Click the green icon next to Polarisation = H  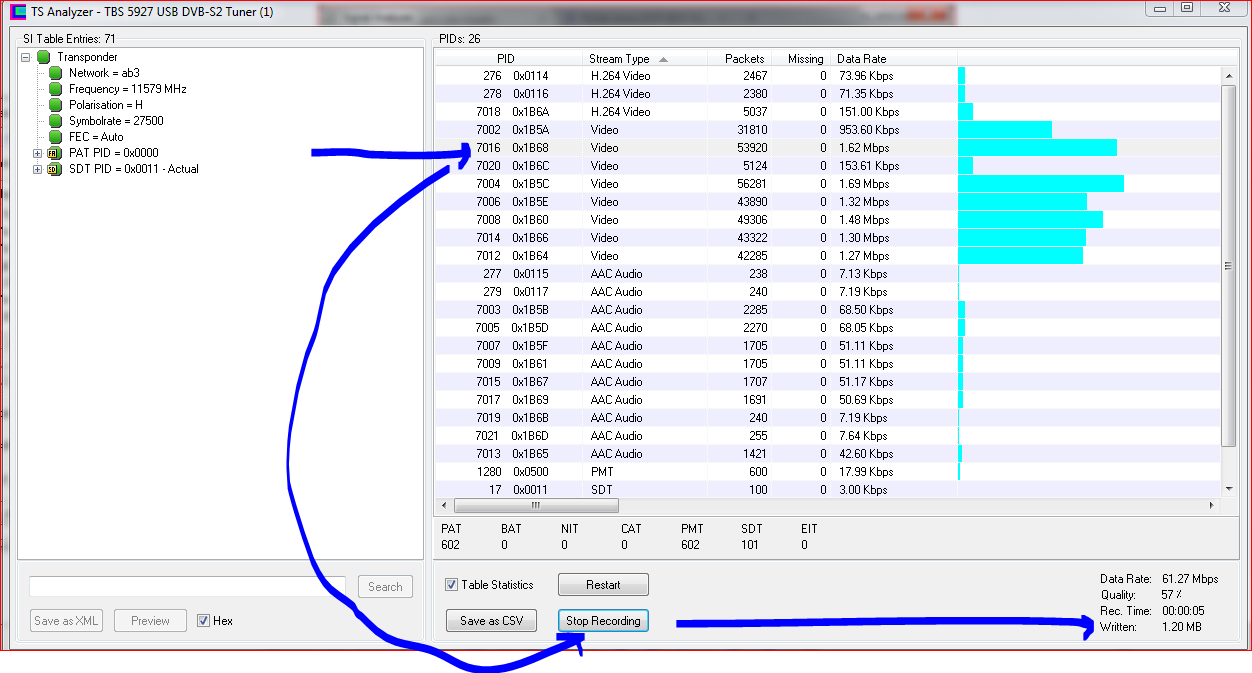coord(55,105)
